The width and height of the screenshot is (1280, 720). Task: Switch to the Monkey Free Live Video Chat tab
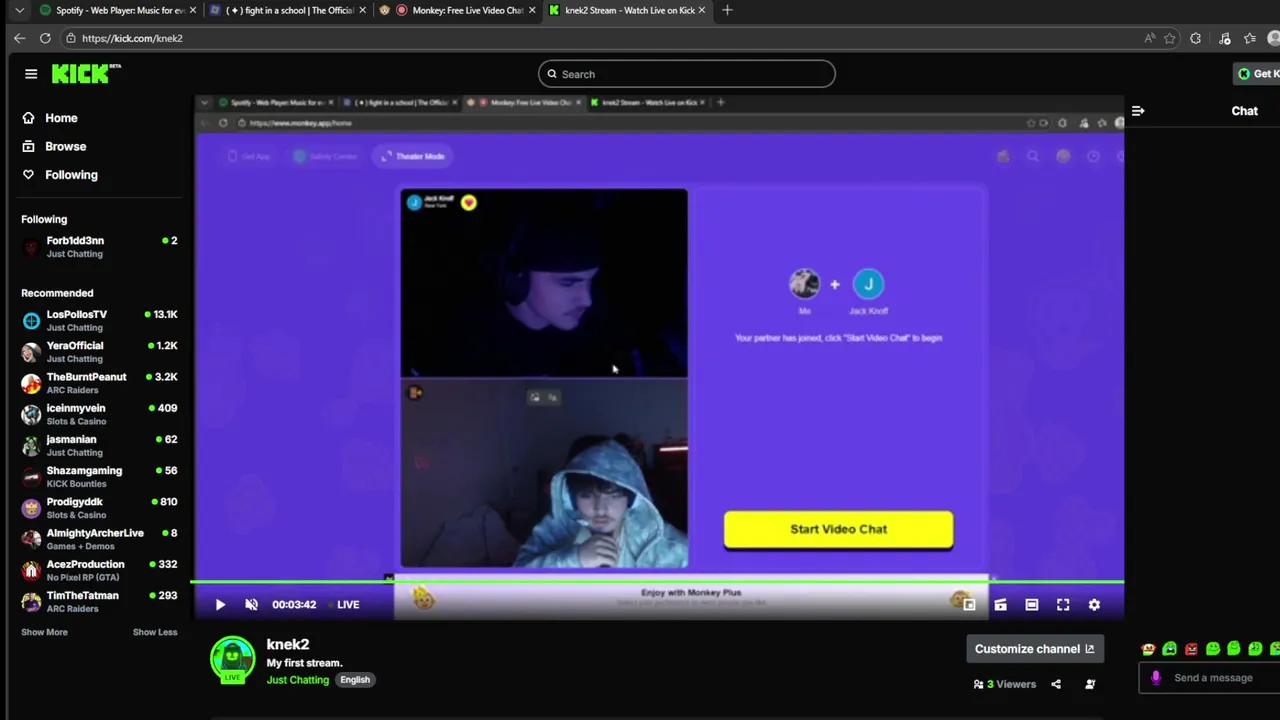coord(456,10)
